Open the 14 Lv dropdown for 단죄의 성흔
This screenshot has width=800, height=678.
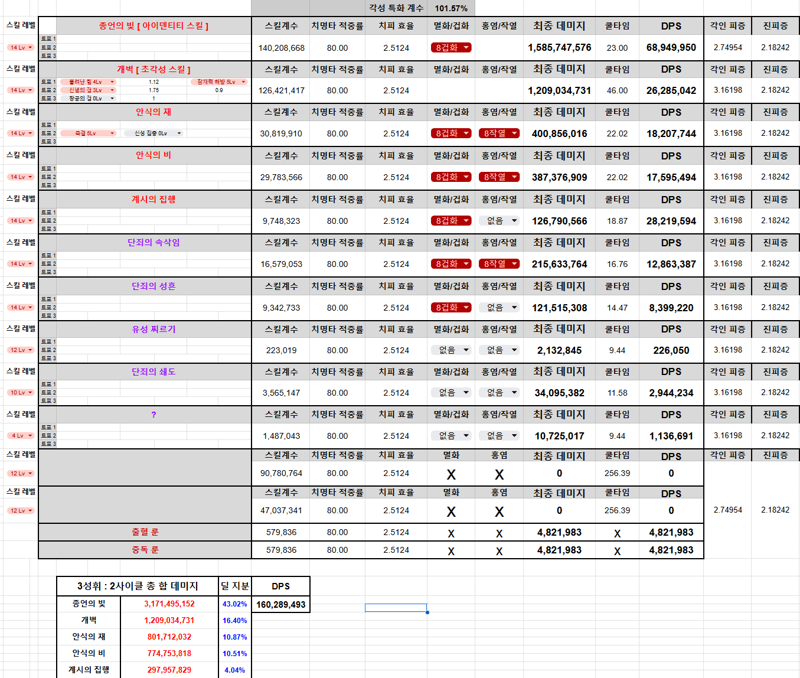tap(20, 308)
